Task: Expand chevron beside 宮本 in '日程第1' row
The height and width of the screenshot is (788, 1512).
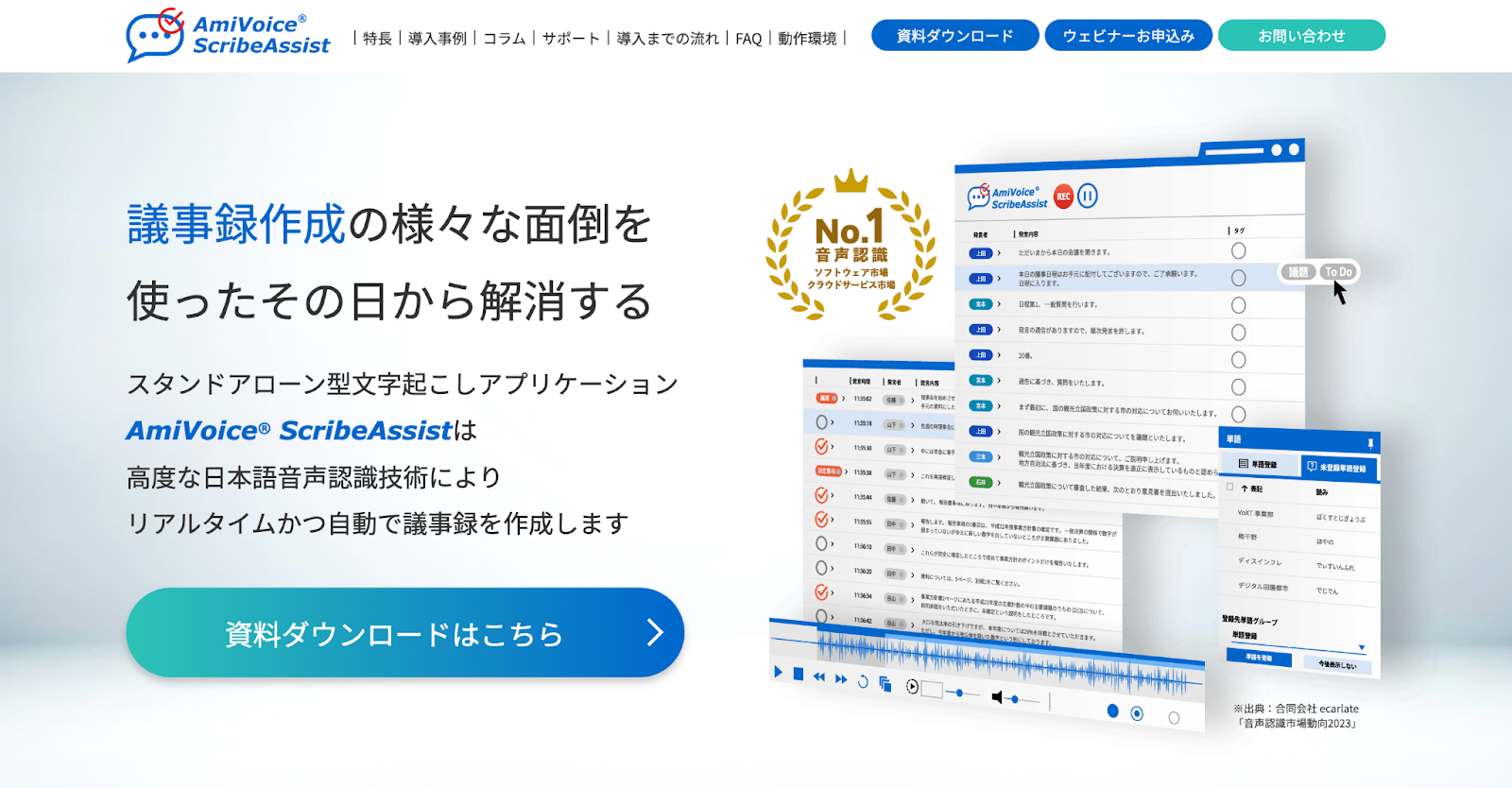Action: click(999, 304)
